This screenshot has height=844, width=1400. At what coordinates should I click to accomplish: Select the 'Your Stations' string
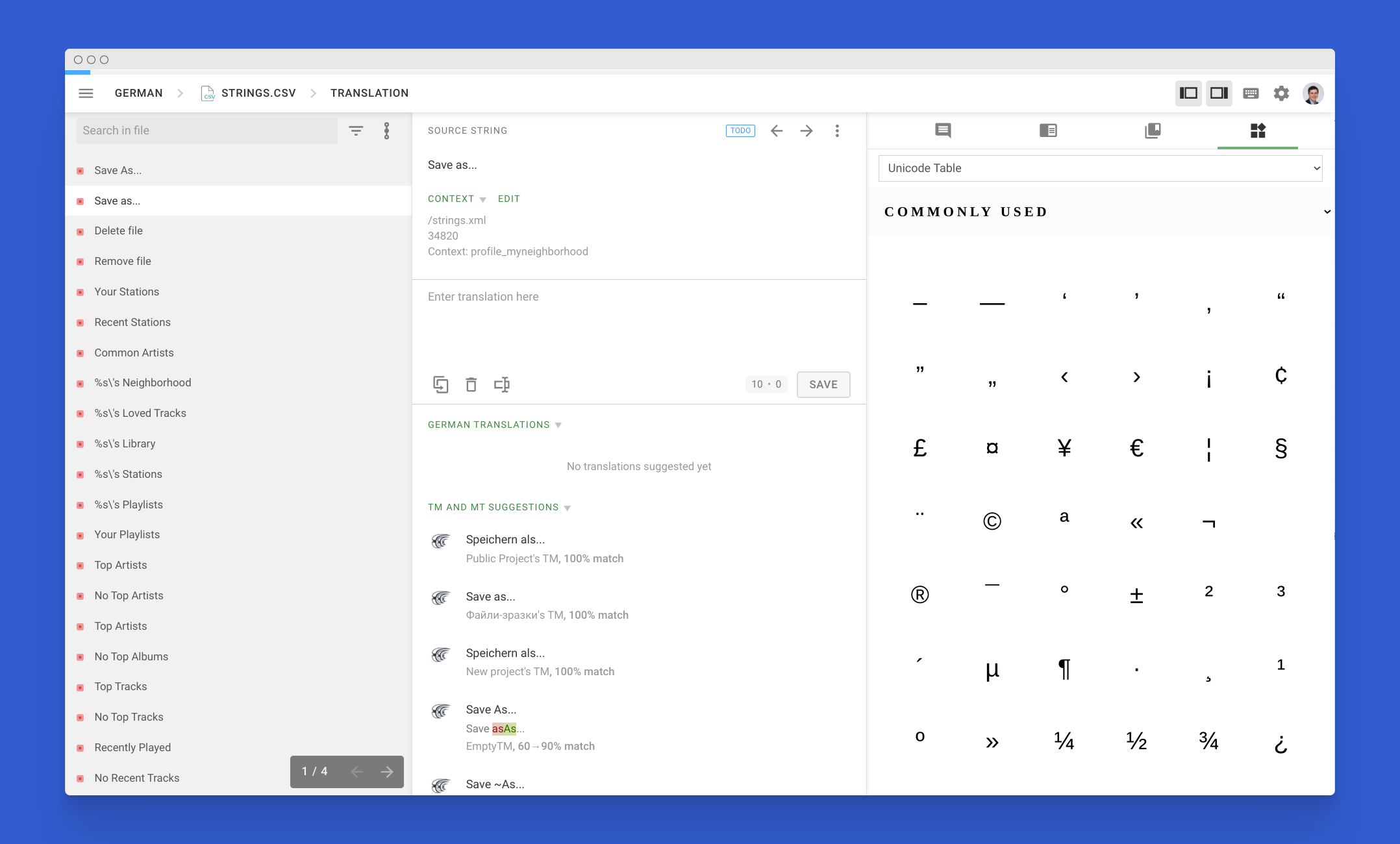238,292
